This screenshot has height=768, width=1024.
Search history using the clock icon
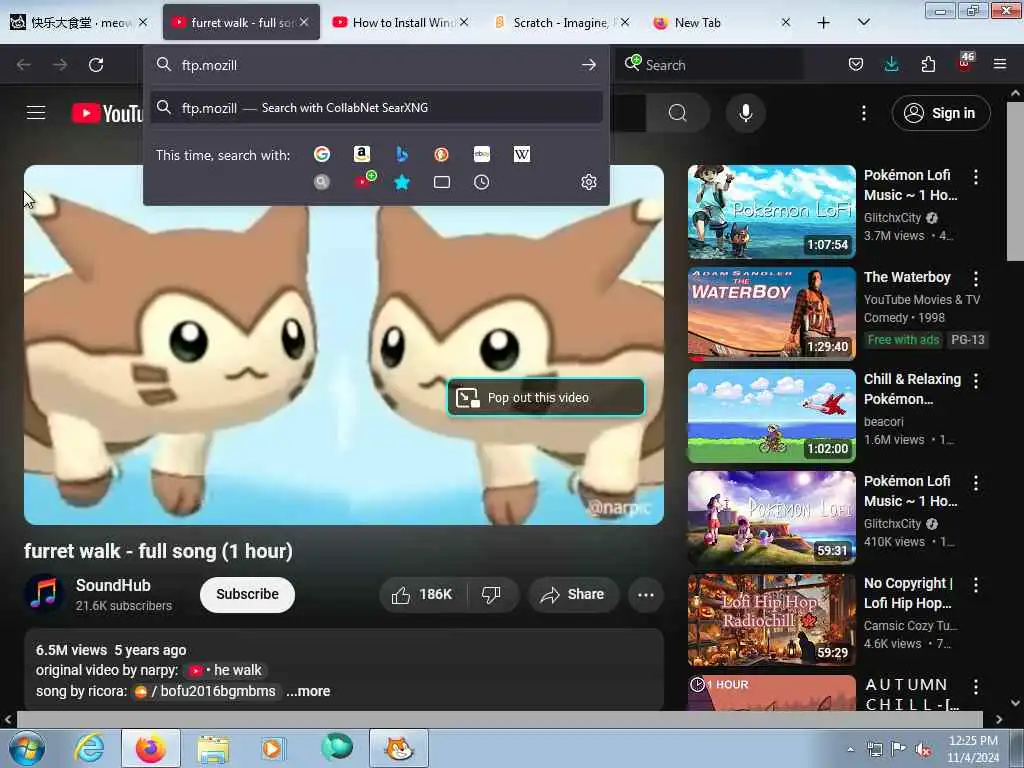[481, 182]
